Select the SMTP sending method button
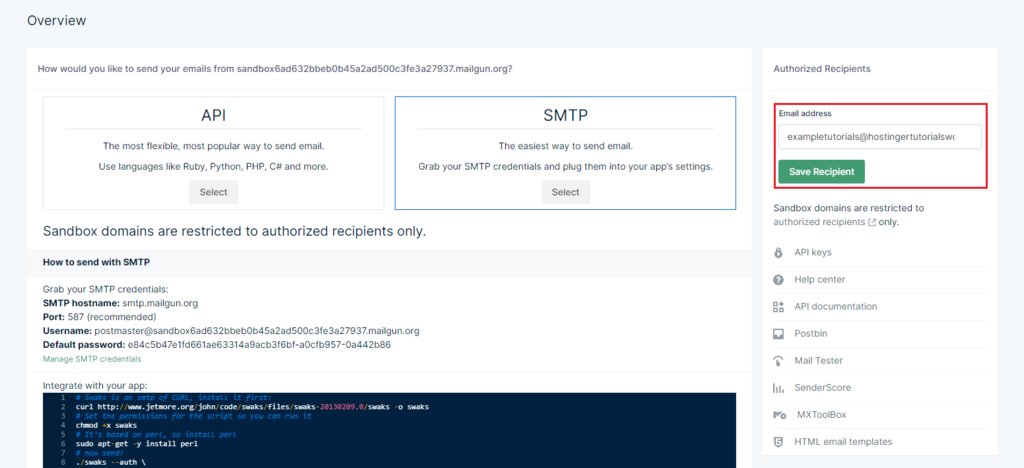Screen dimensions: 1024x468 click(566, 193)
